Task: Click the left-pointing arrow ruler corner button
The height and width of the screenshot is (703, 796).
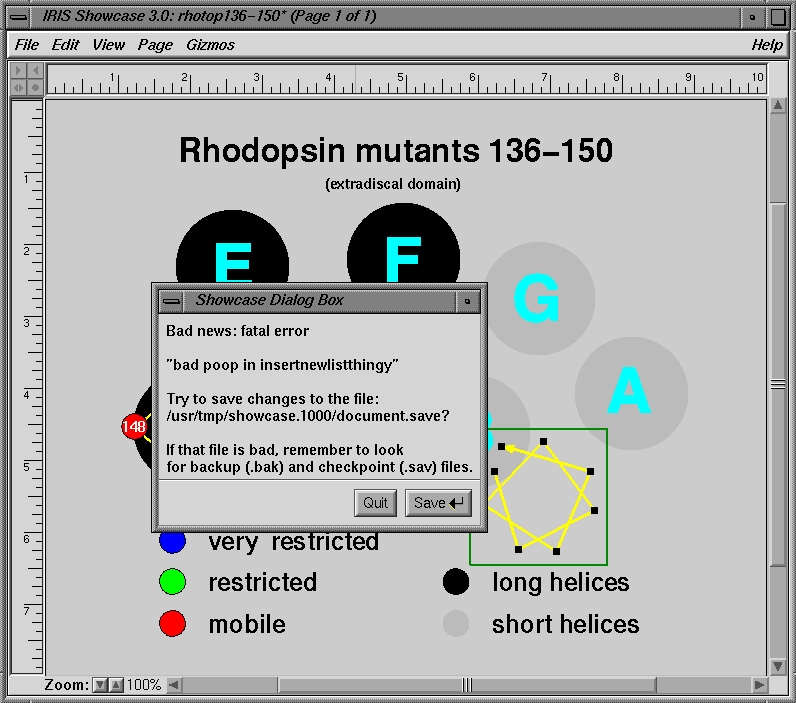Action: pos(35,70)
